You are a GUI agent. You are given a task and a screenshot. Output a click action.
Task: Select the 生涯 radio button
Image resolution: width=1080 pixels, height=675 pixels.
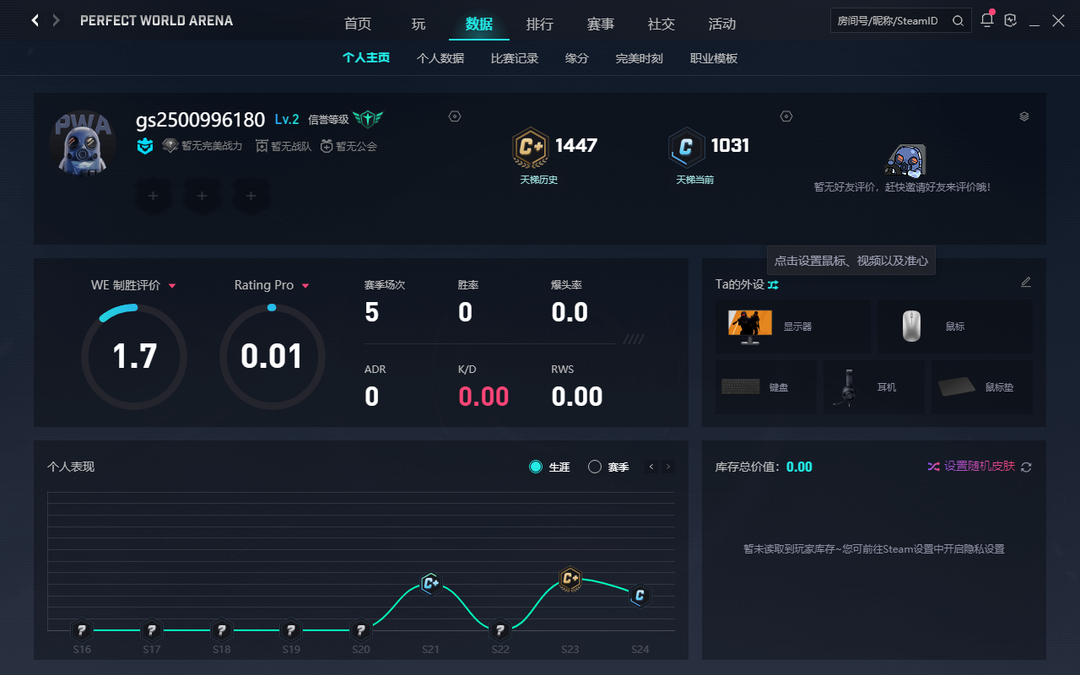click(535, 467)
